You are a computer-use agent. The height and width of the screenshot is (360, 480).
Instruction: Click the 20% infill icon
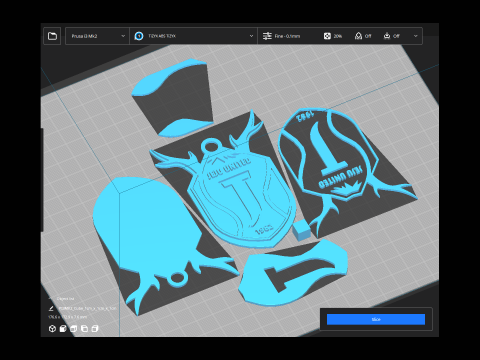click(x=327, y=36)
